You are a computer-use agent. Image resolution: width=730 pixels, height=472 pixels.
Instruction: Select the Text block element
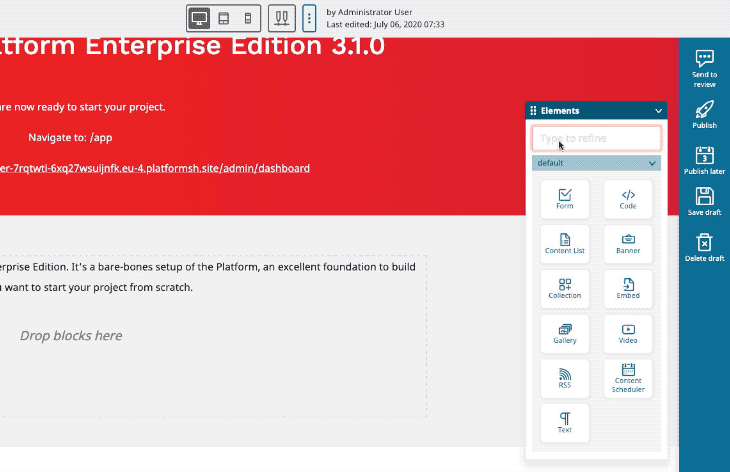[x=565, y=423]
